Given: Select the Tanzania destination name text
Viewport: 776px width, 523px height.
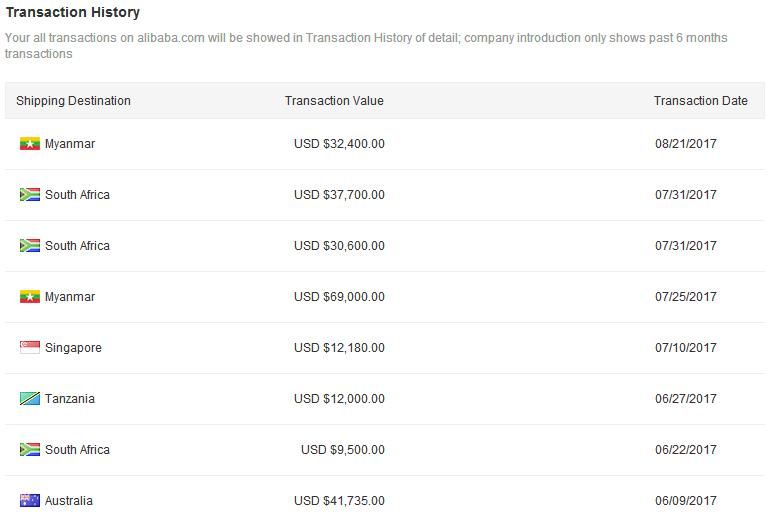Looking at the screenshot, I should click(x=70, y=399).
